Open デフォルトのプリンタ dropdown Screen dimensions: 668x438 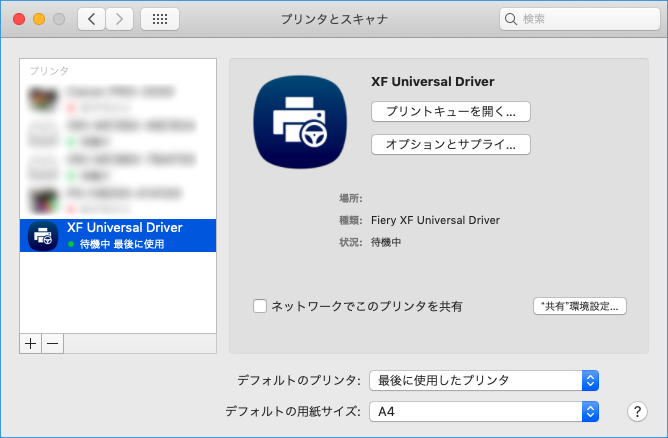click(484, 380)
